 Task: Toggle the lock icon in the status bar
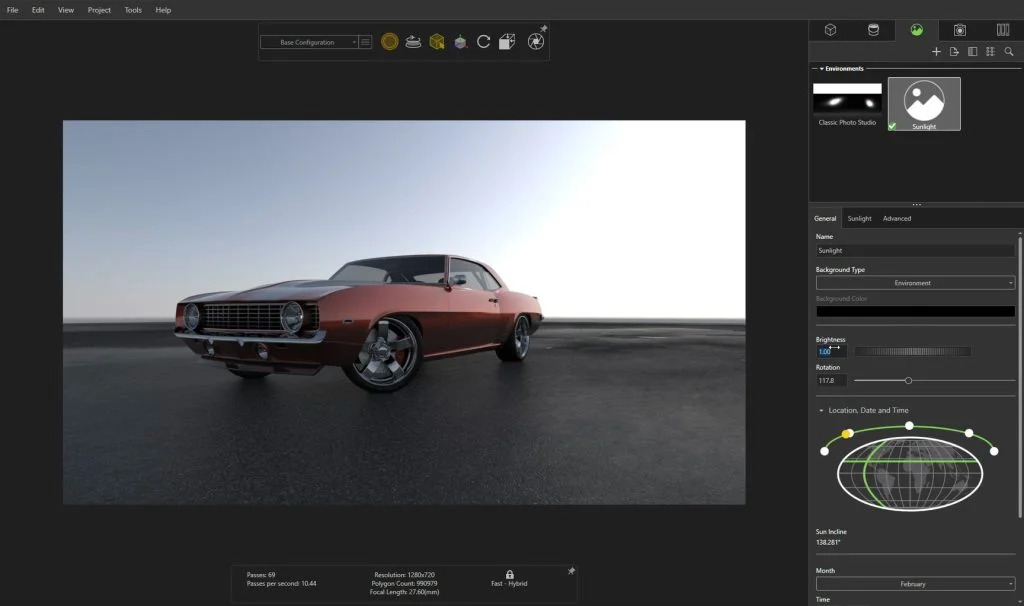pos(510,575)
